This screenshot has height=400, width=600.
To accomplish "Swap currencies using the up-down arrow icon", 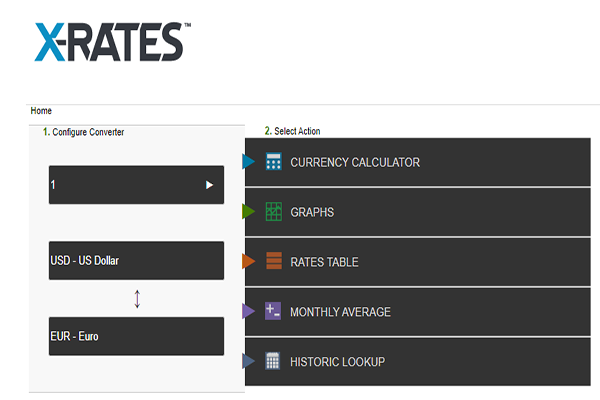I will coord(137,298).
